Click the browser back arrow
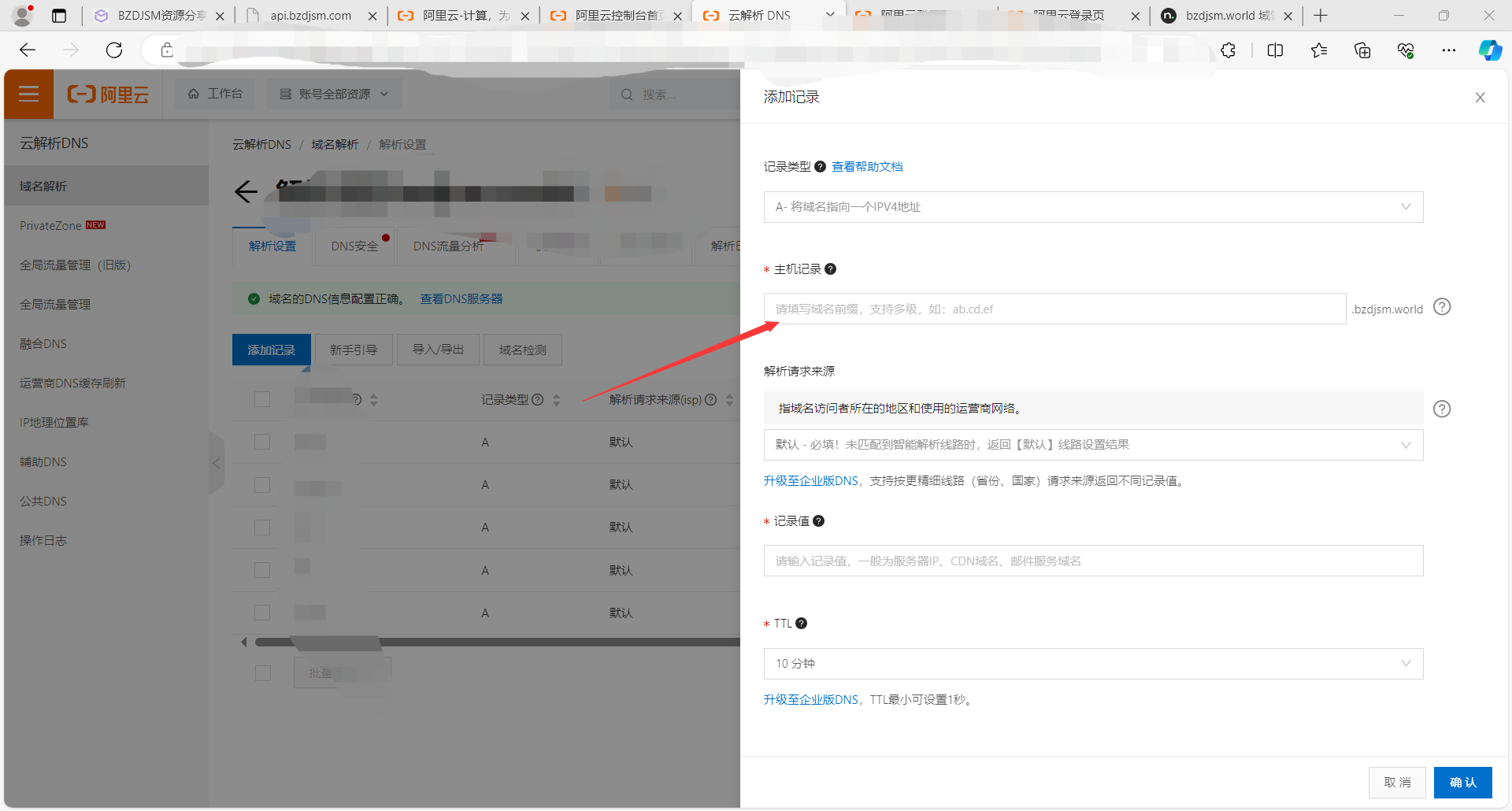The image size is (1512, 811). (x=28, y=50)
